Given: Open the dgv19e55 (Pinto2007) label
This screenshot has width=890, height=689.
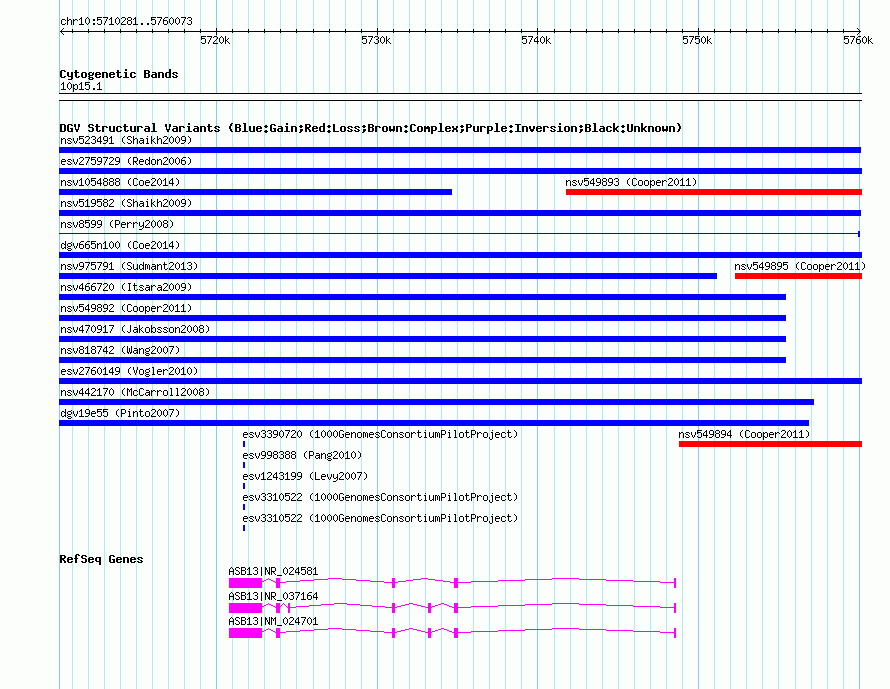Looking at the screenshot, I should pos(120,413).
